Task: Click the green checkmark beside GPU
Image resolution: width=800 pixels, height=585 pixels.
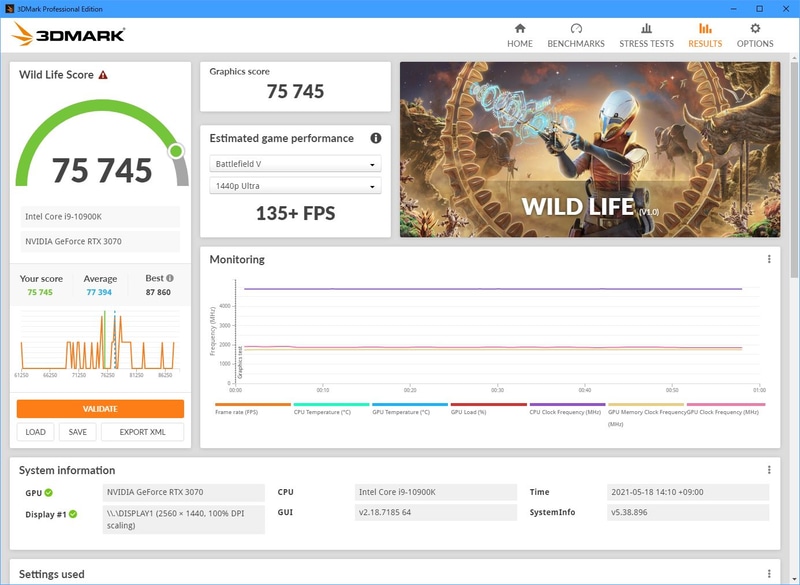Action: [x=49, y=491]
